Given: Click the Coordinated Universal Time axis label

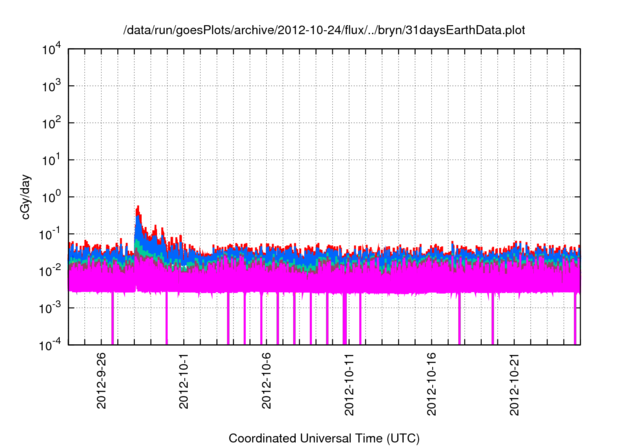Looking at the screenshot, I should (323, 438).
